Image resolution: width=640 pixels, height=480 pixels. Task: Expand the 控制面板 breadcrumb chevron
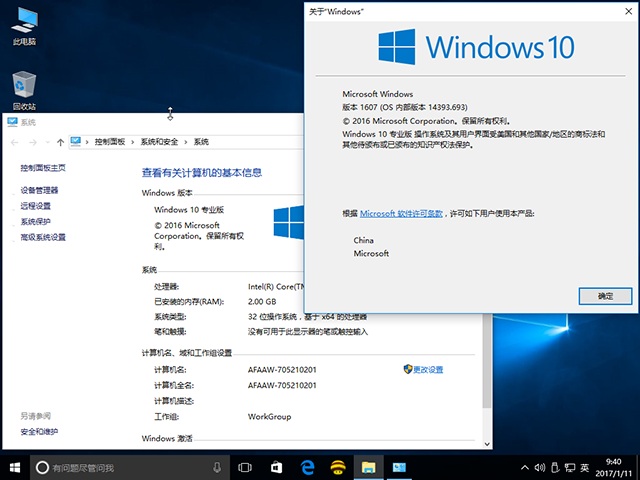(134, 142)
